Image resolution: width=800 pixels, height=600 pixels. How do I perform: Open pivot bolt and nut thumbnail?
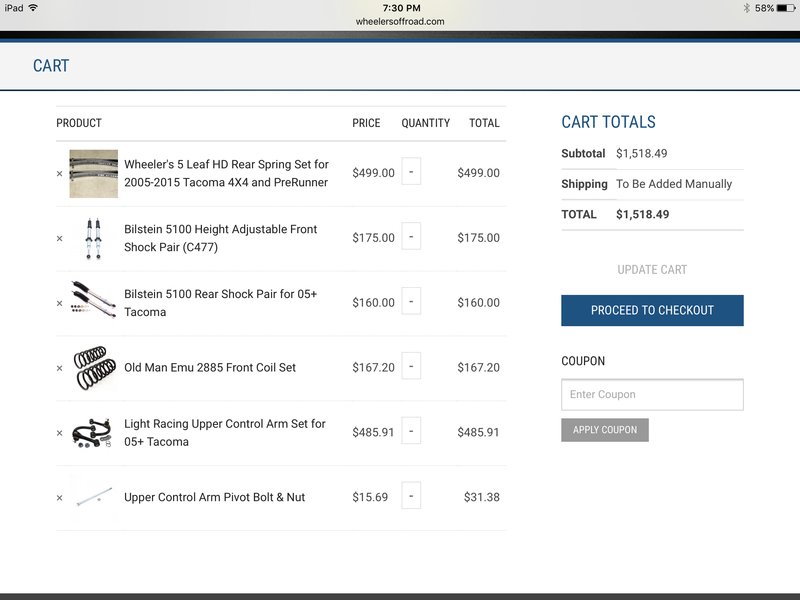pyautogui.click(x=93, y=497)
